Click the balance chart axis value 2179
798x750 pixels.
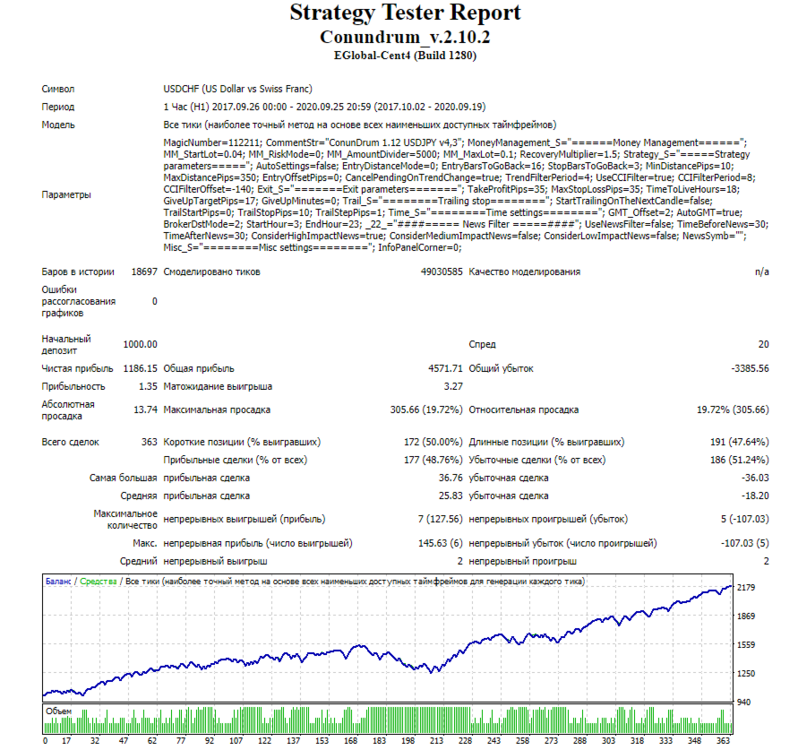[746, 588]
